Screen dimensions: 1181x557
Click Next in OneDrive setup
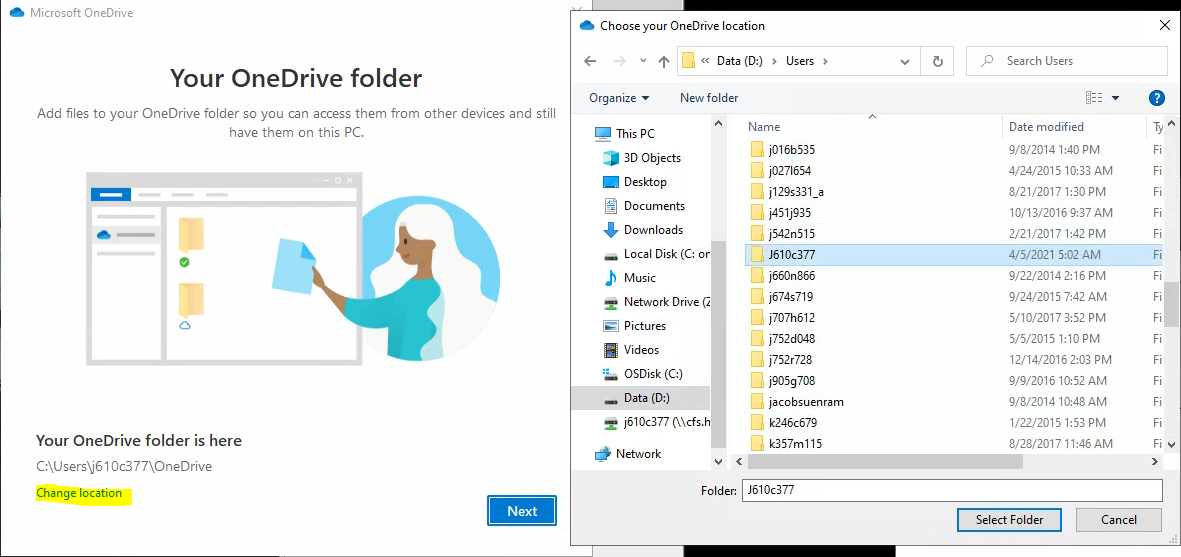[522, 511]
